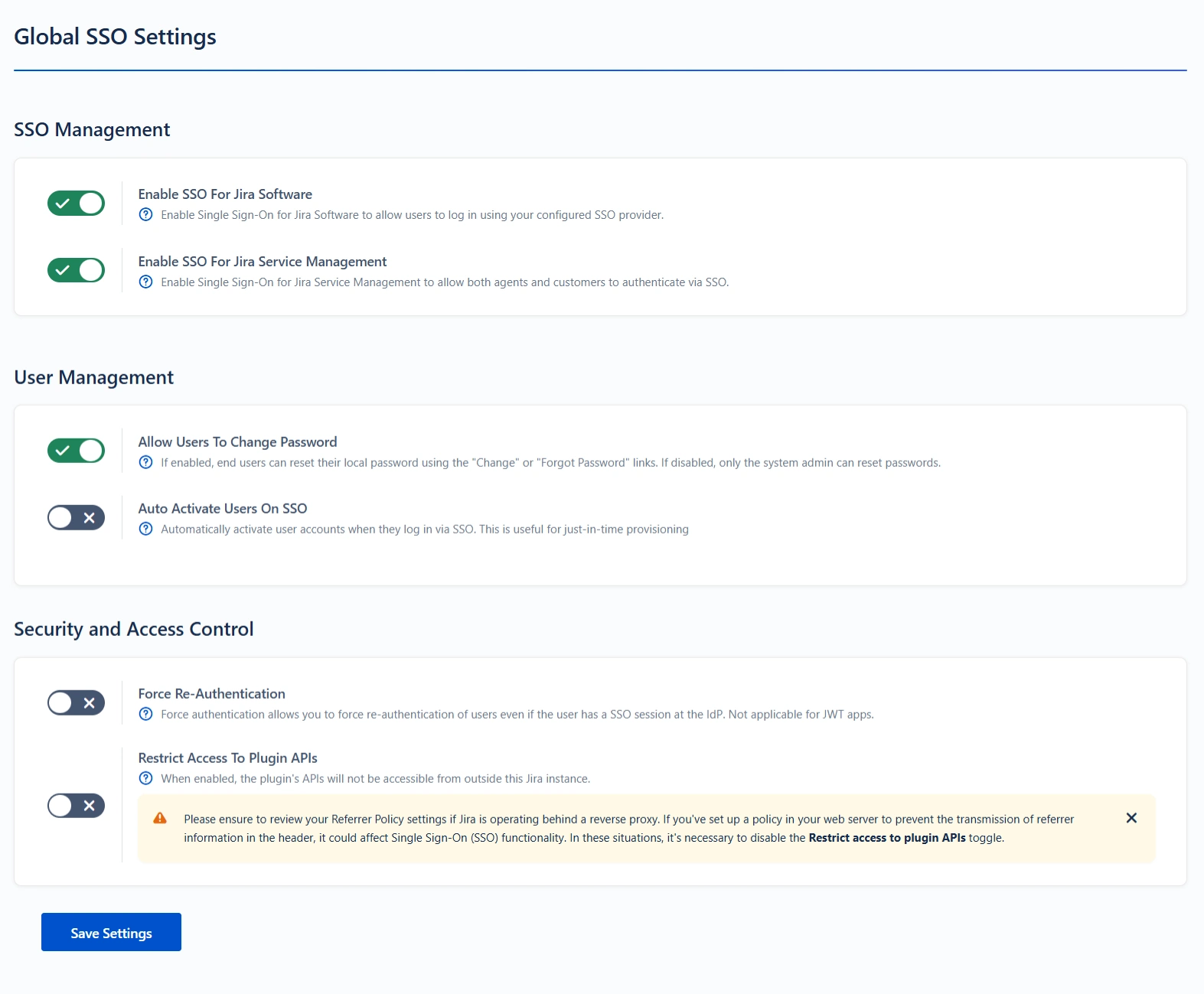This screenshot has height=994, width=1204.
Task: Disable SSO for Jira Software toggle
Action: click(x=76, y=204)
